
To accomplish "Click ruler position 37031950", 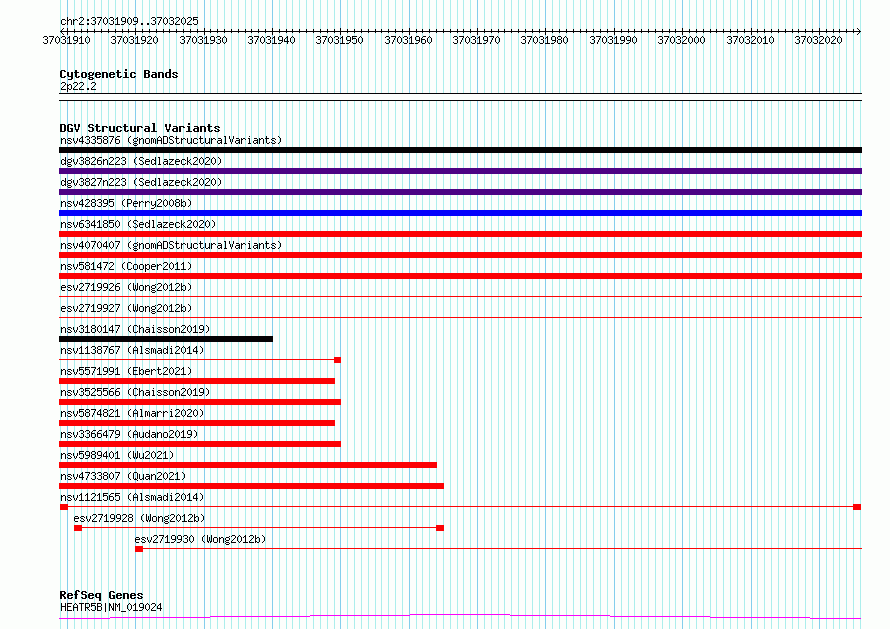I will (x=339, y=40).
